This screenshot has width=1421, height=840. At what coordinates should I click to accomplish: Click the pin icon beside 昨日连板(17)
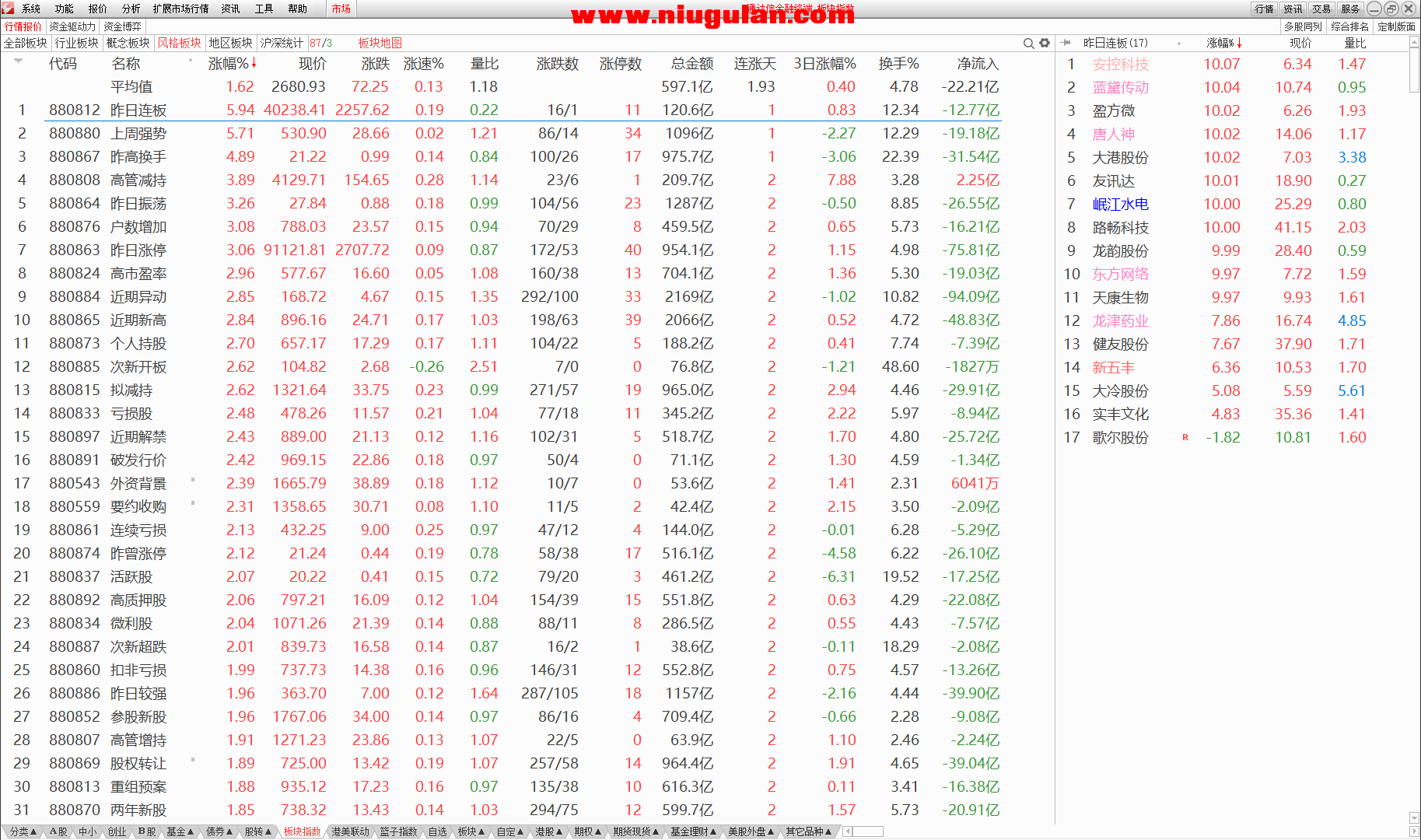point(1066,43)
